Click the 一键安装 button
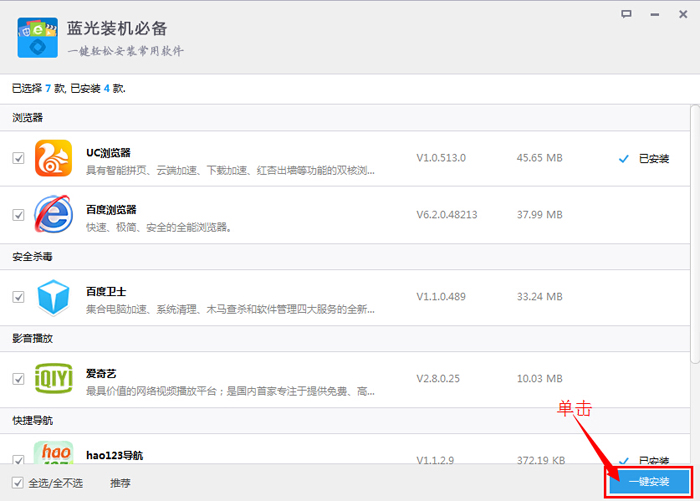The height and width of the screenshot is (501, 700). 649,482
